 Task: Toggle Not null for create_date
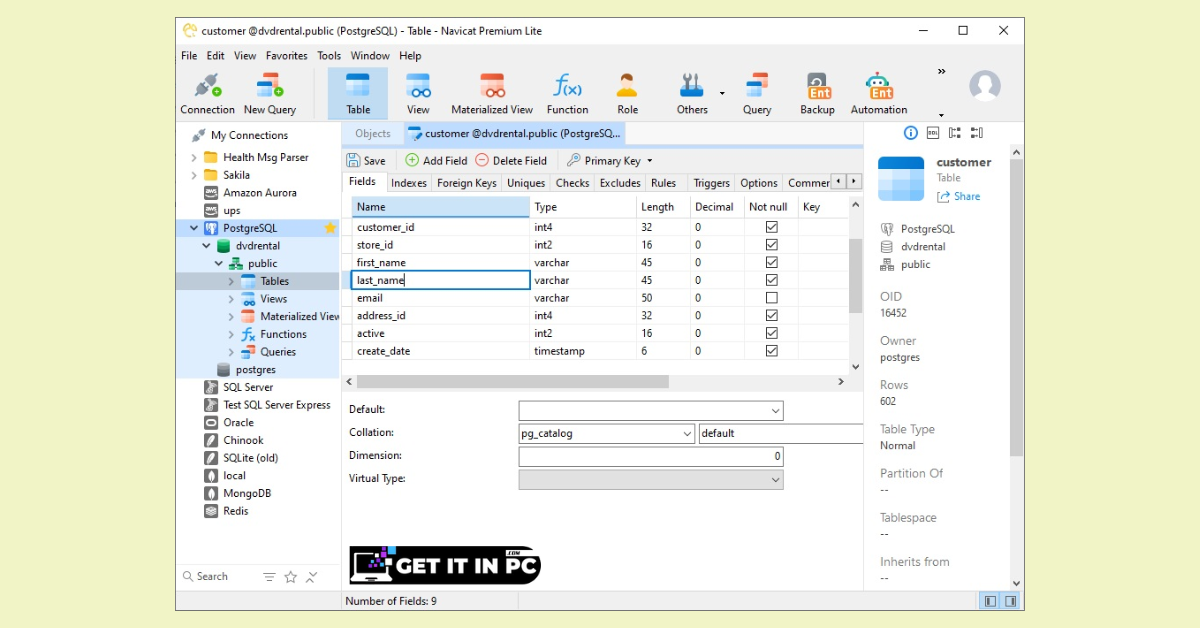771,351
